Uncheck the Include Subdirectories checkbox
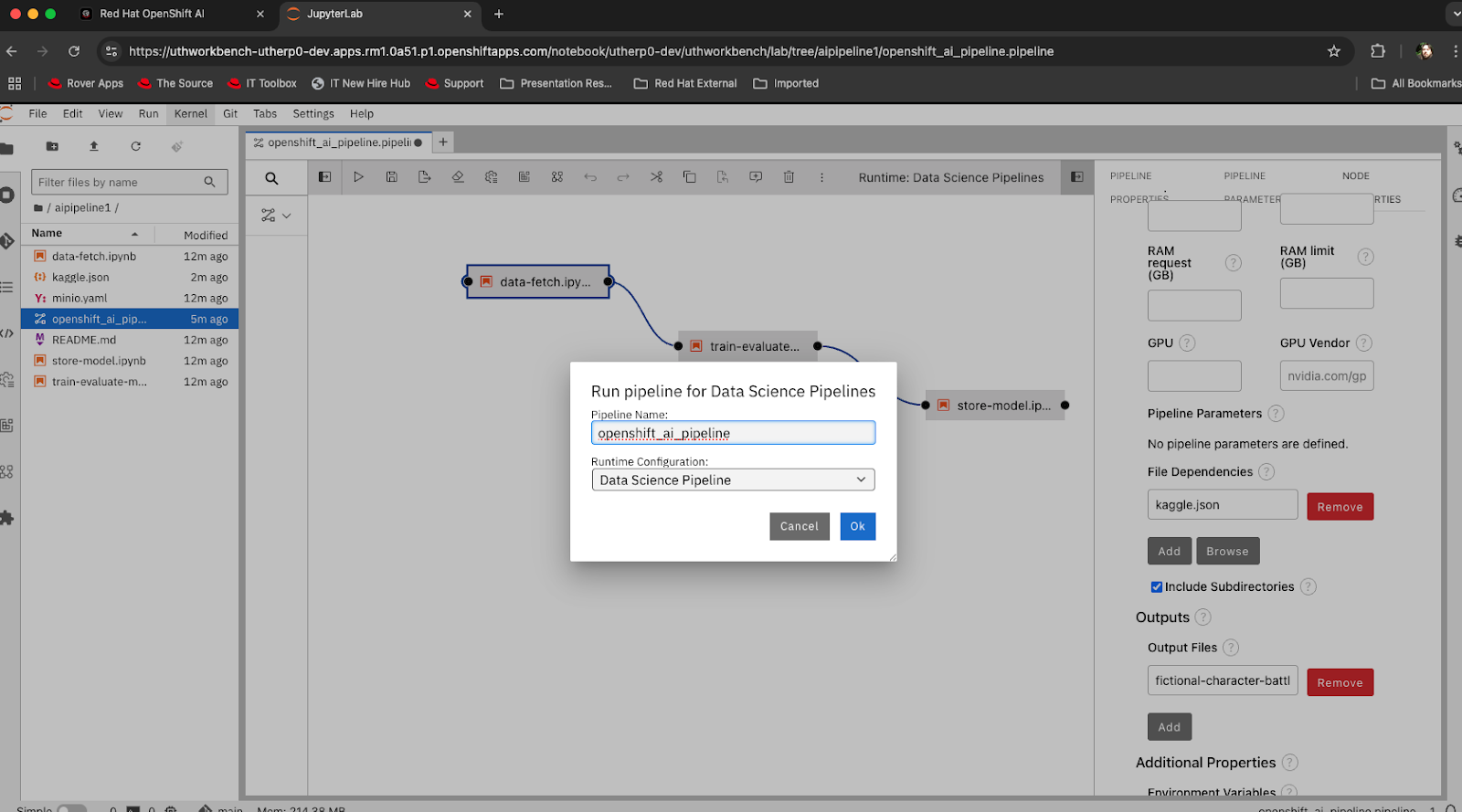The width and height of the screenshot is (1462, 812). (x=1156, y=587)
